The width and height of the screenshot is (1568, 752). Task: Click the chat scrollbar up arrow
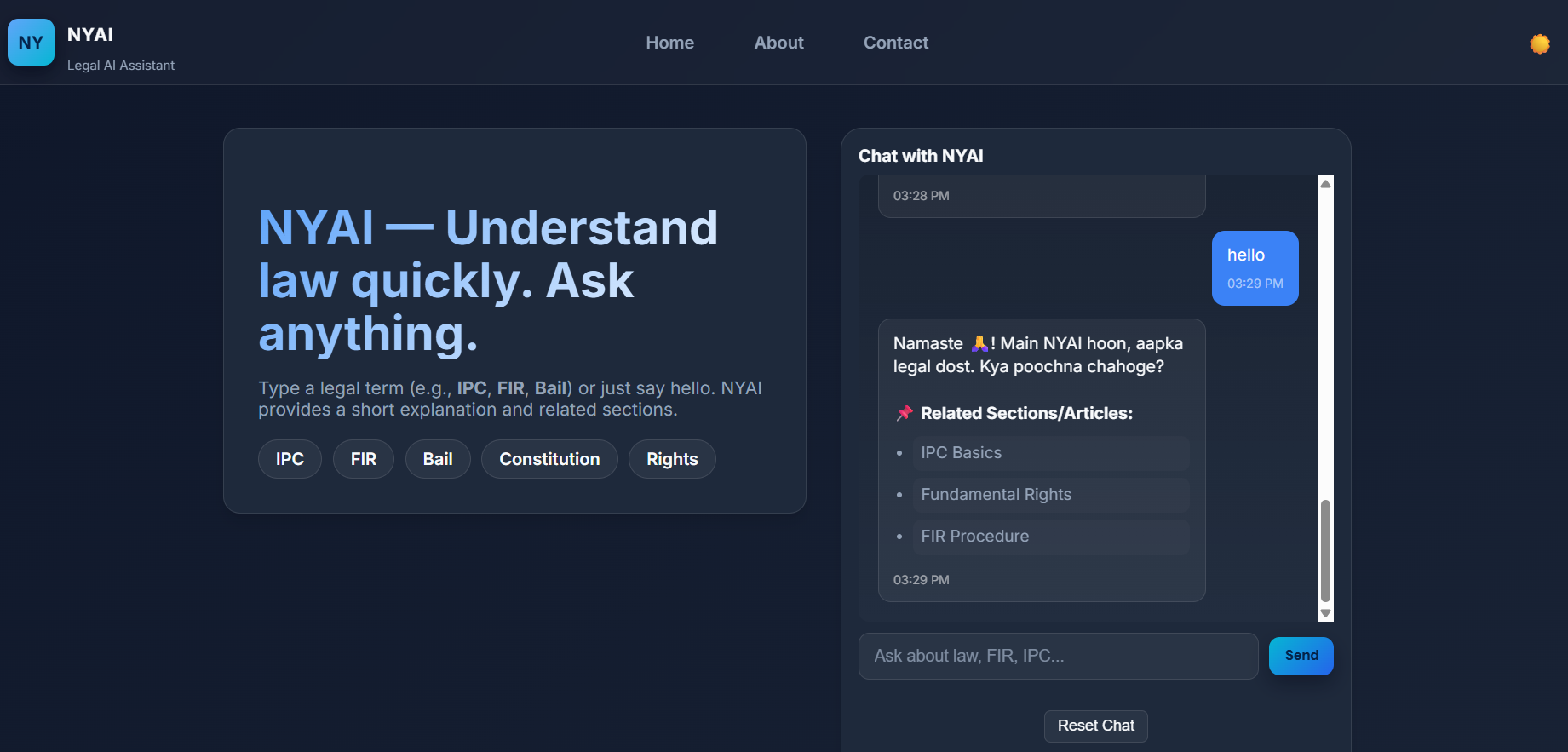pos(1325,183)
